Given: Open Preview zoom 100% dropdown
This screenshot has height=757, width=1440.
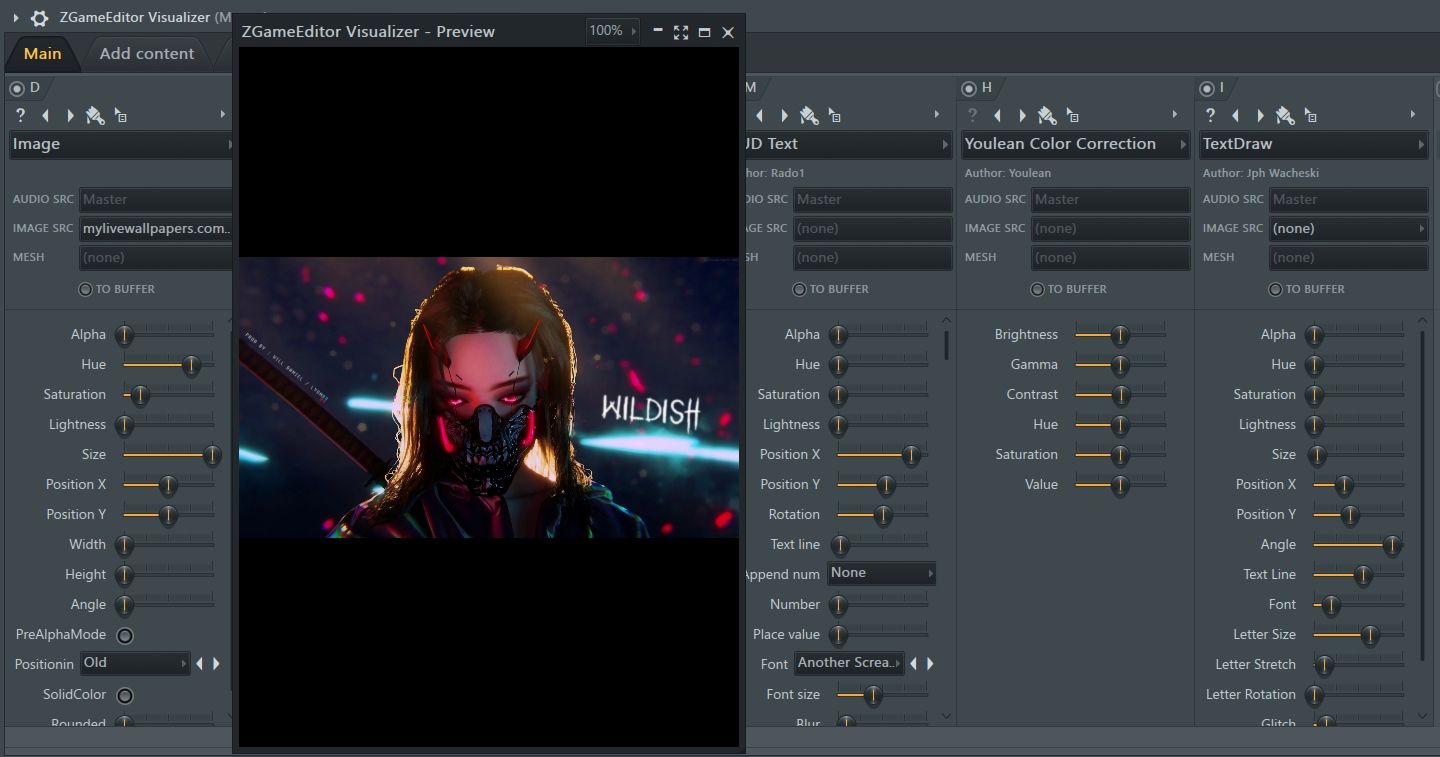Looking at the screenshot, I should click(612, 31).
